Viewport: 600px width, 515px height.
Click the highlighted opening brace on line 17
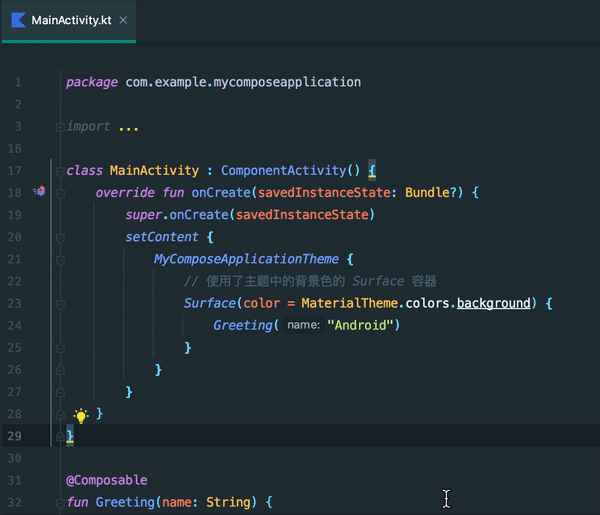pos(372,170)
